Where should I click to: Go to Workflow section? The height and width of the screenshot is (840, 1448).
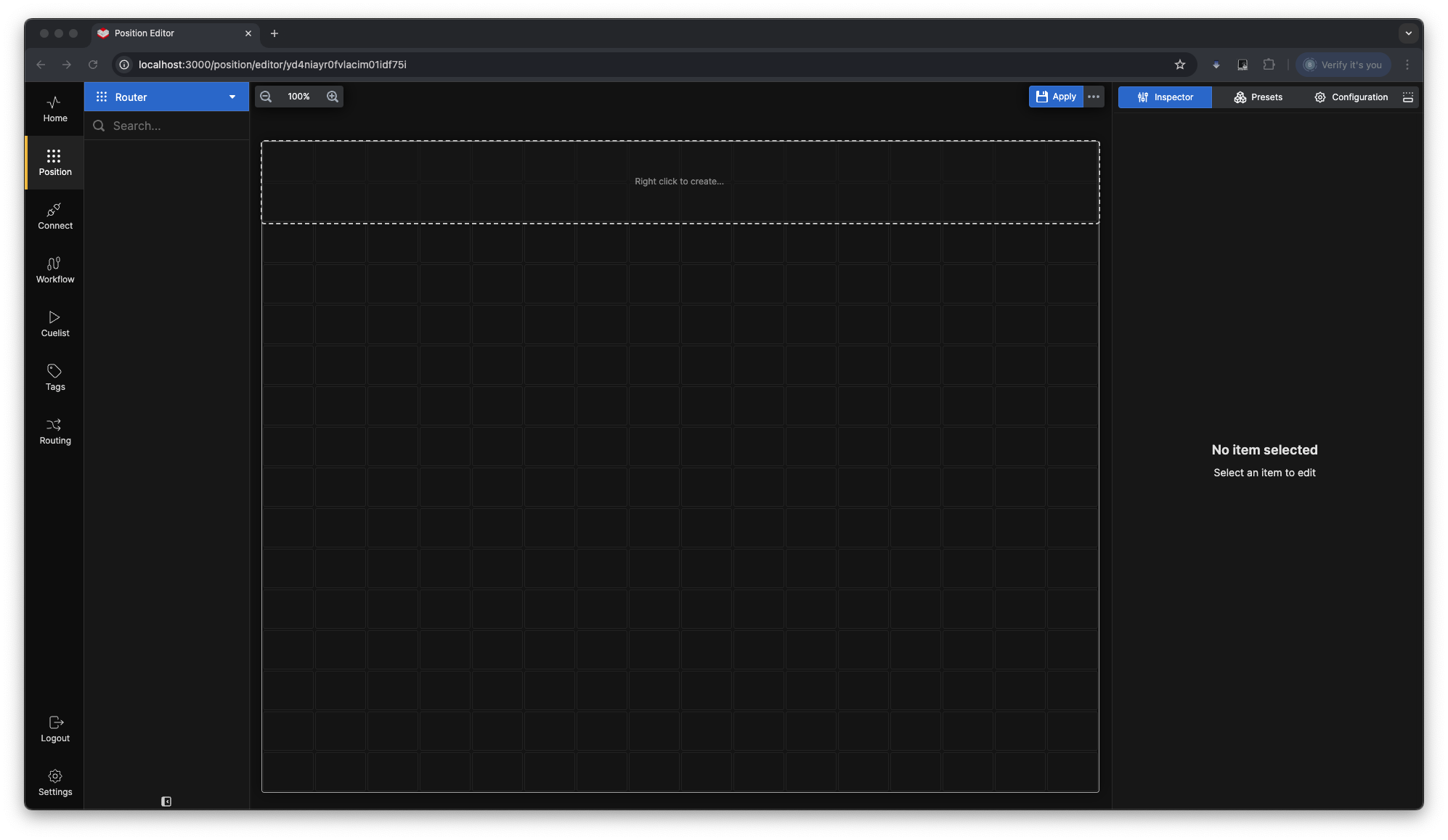click(x=54, y=270)
